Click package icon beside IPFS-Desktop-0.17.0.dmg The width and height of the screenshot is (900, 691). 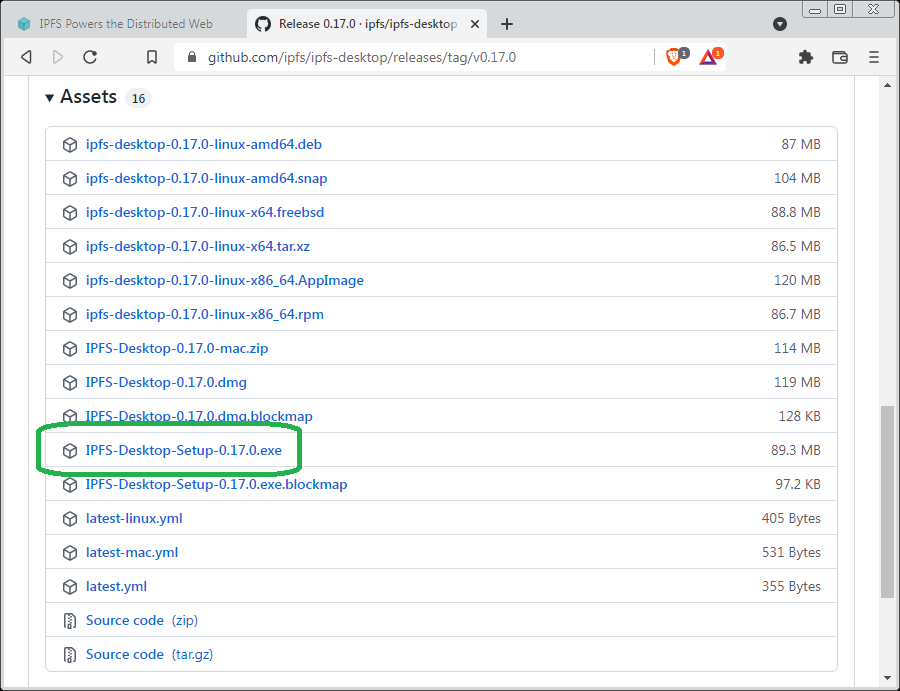tap(70, 383)
